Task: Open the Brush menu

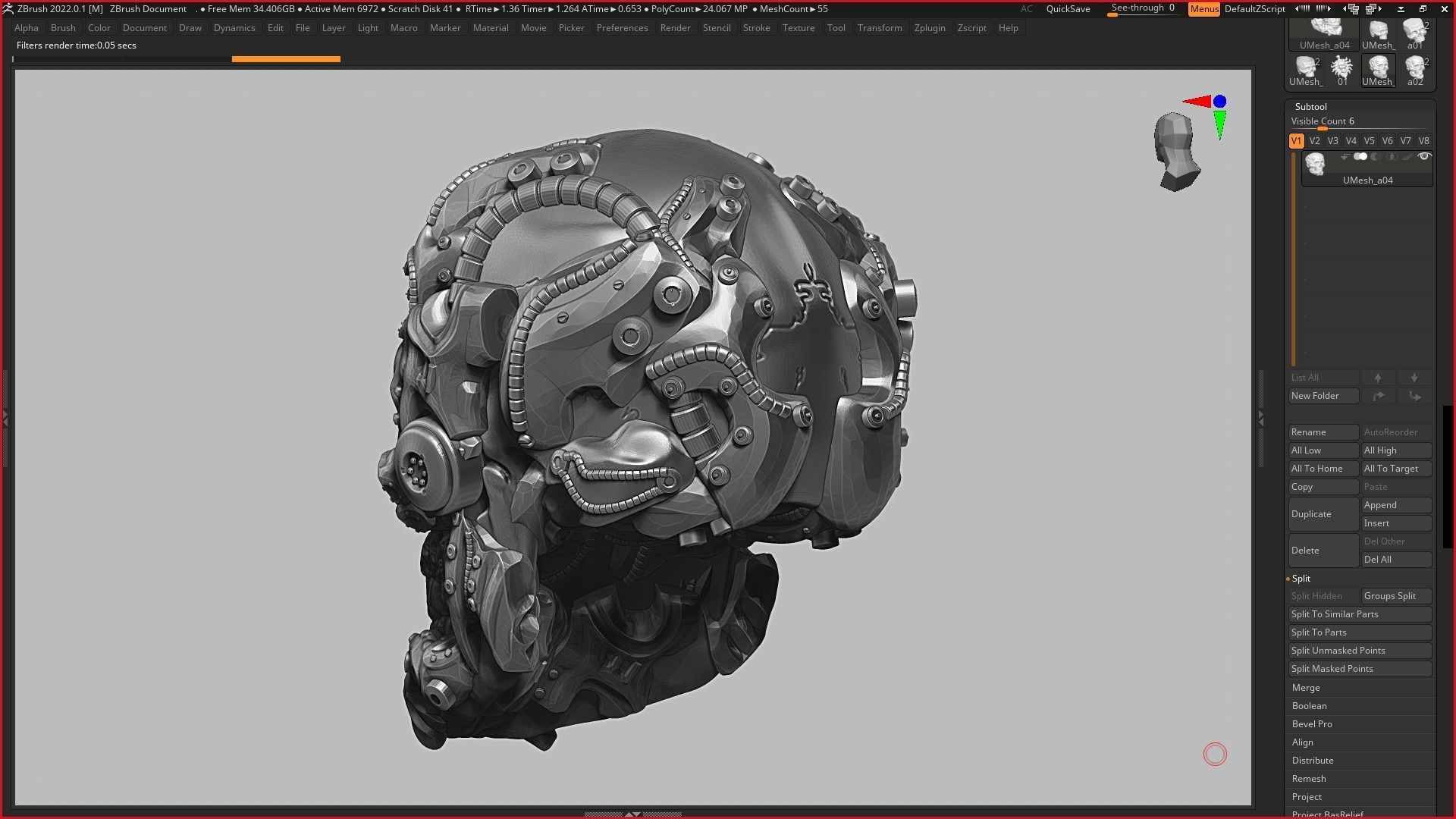Action: 63,28
